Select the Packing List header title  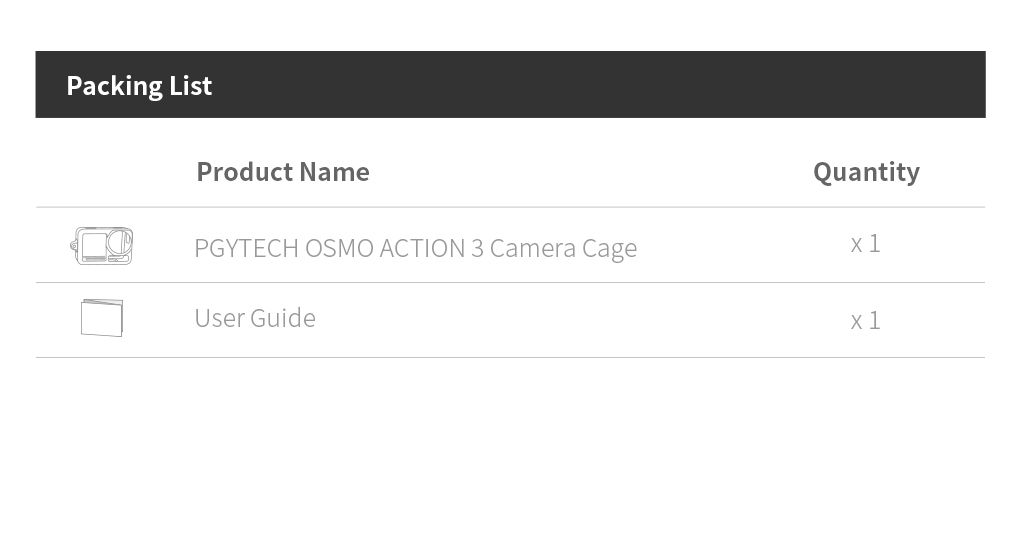139,86
